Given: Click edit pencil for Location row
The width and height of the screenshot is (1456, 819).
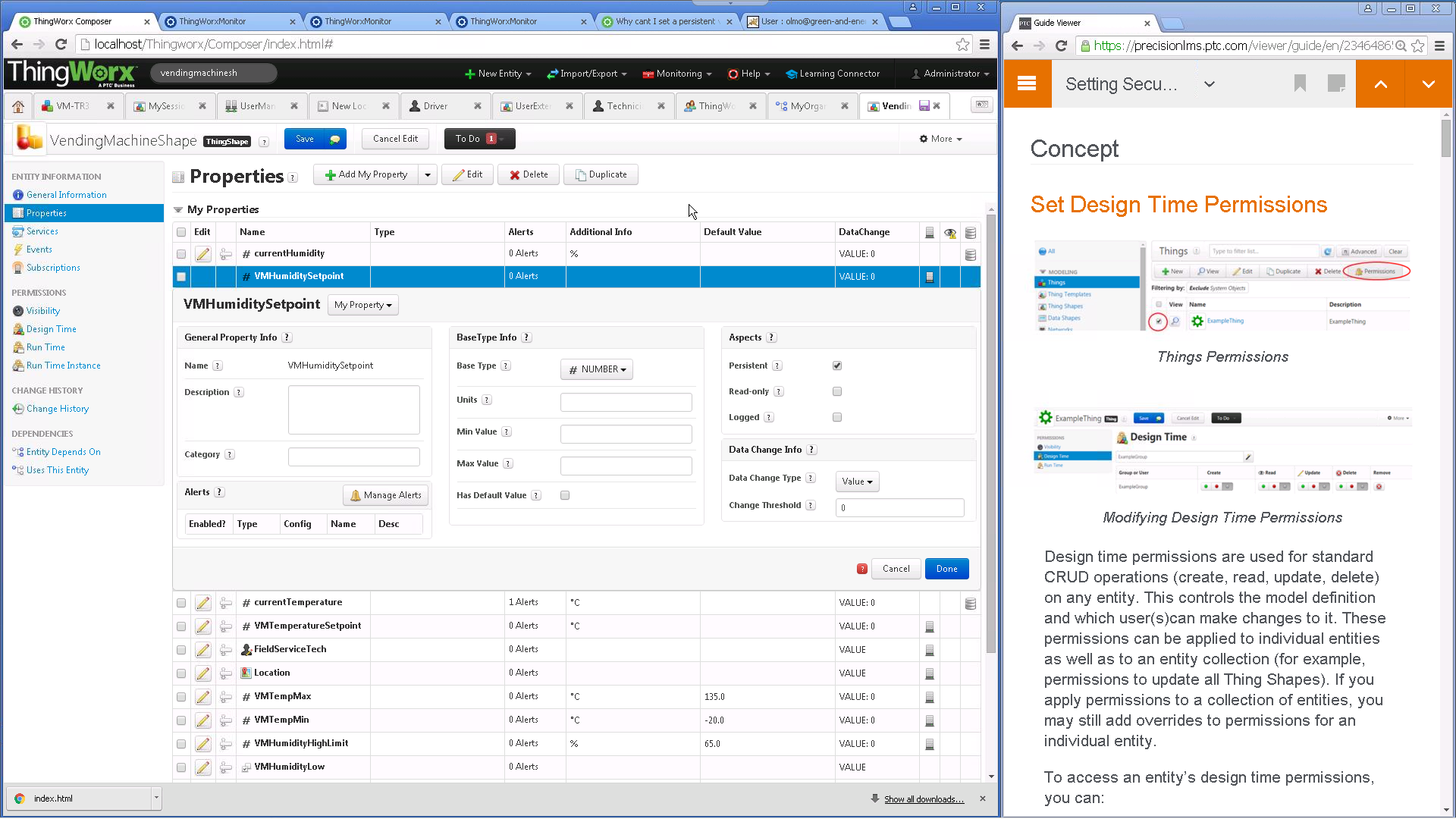Looking at the screenshot, I should [x=202, y=673].
